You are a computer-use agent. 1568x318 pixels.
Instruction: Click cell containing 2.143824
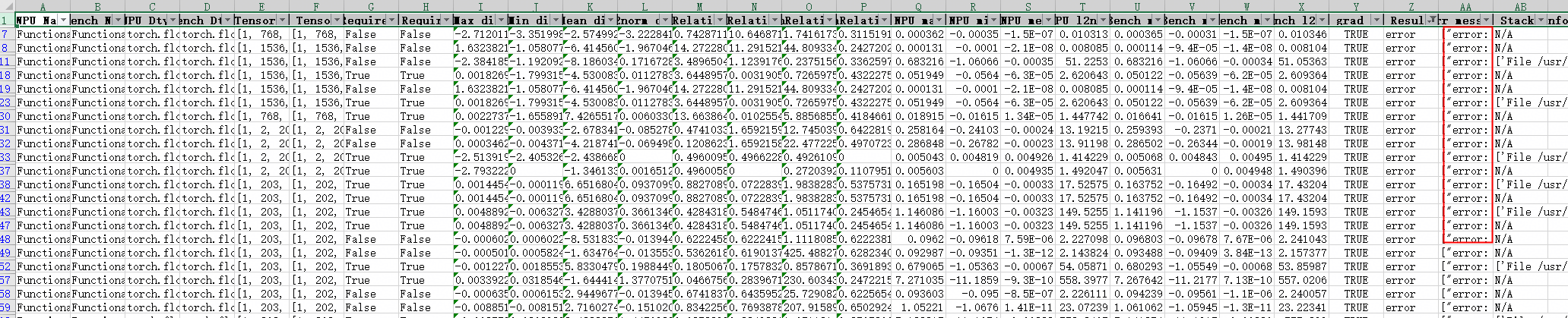1082,253
